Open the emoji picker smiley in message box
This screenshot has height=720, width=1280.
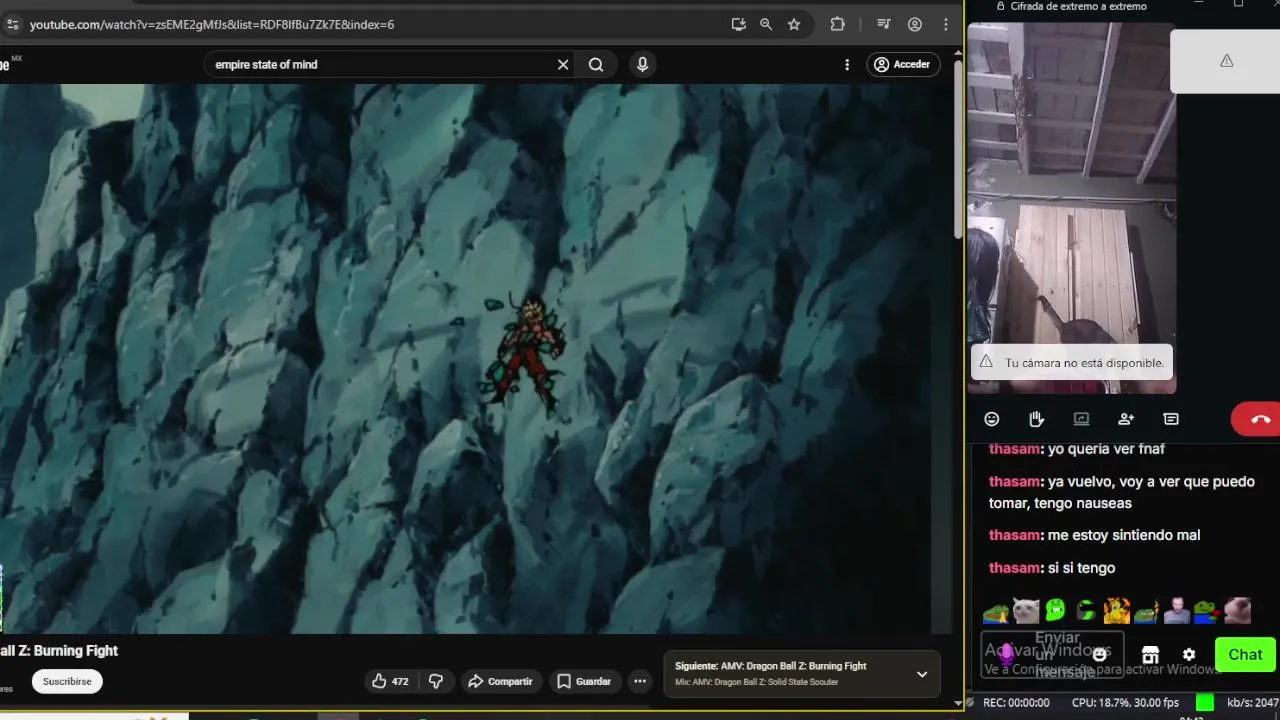click(x=1100, y=654)
